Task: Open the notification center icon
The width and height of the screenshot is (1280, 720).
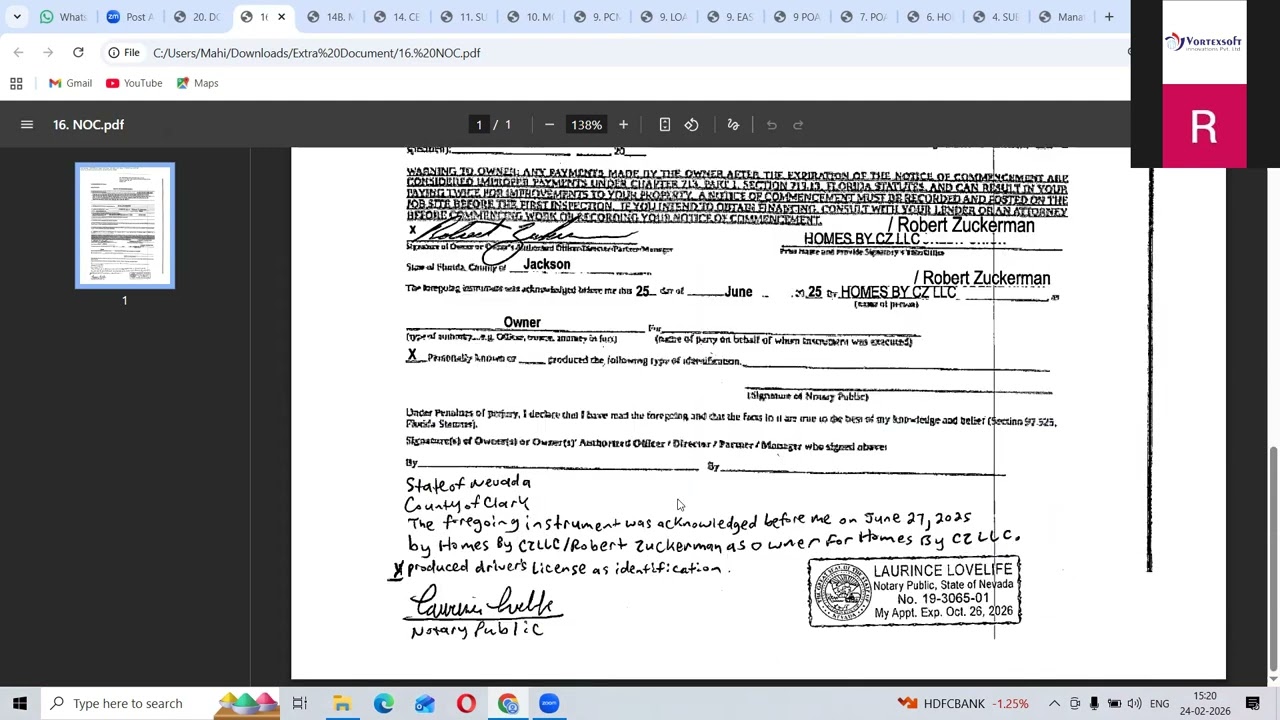Action: click(1253, 703)
